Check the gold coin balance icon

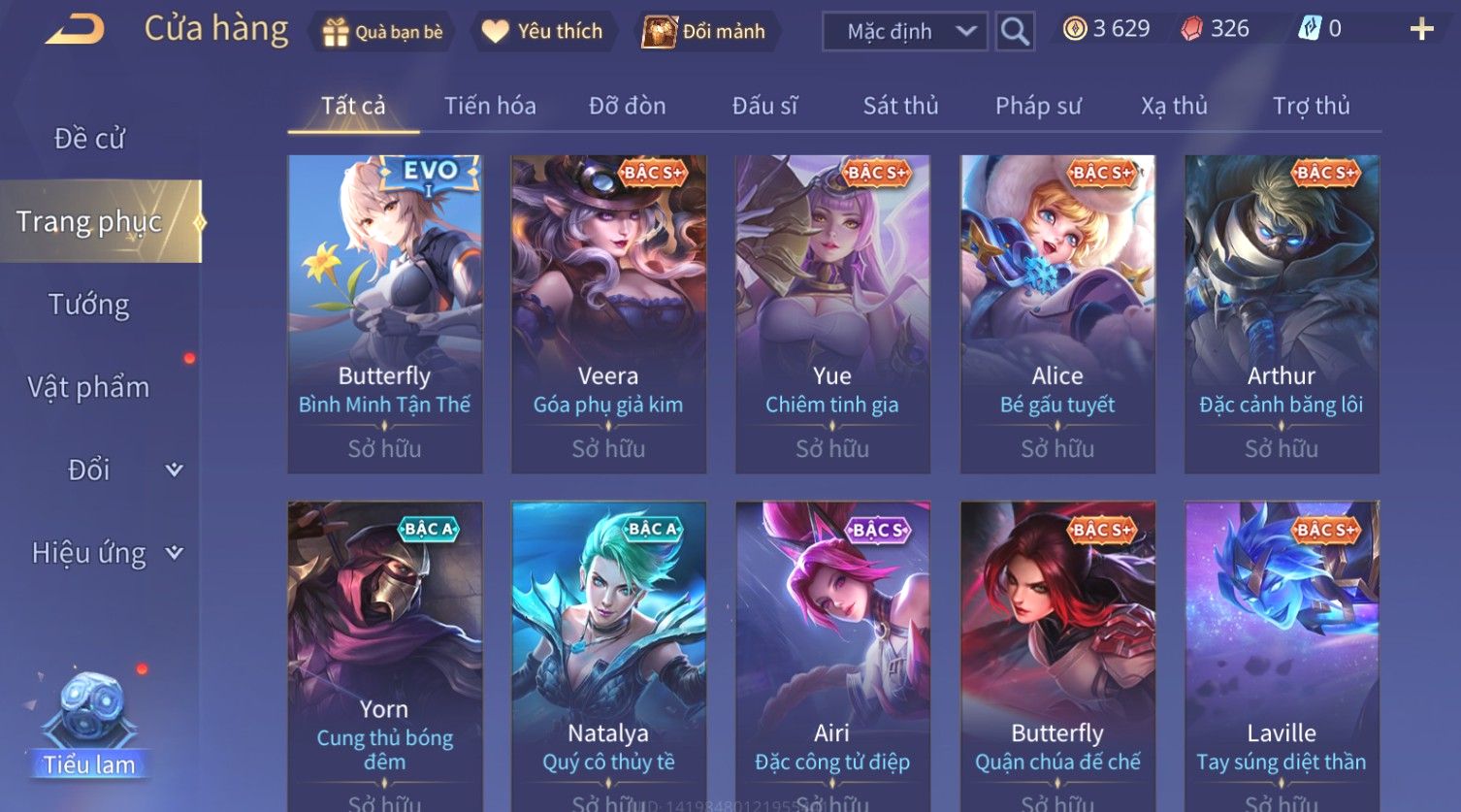pyautogui.click(x=1074, y=29)
